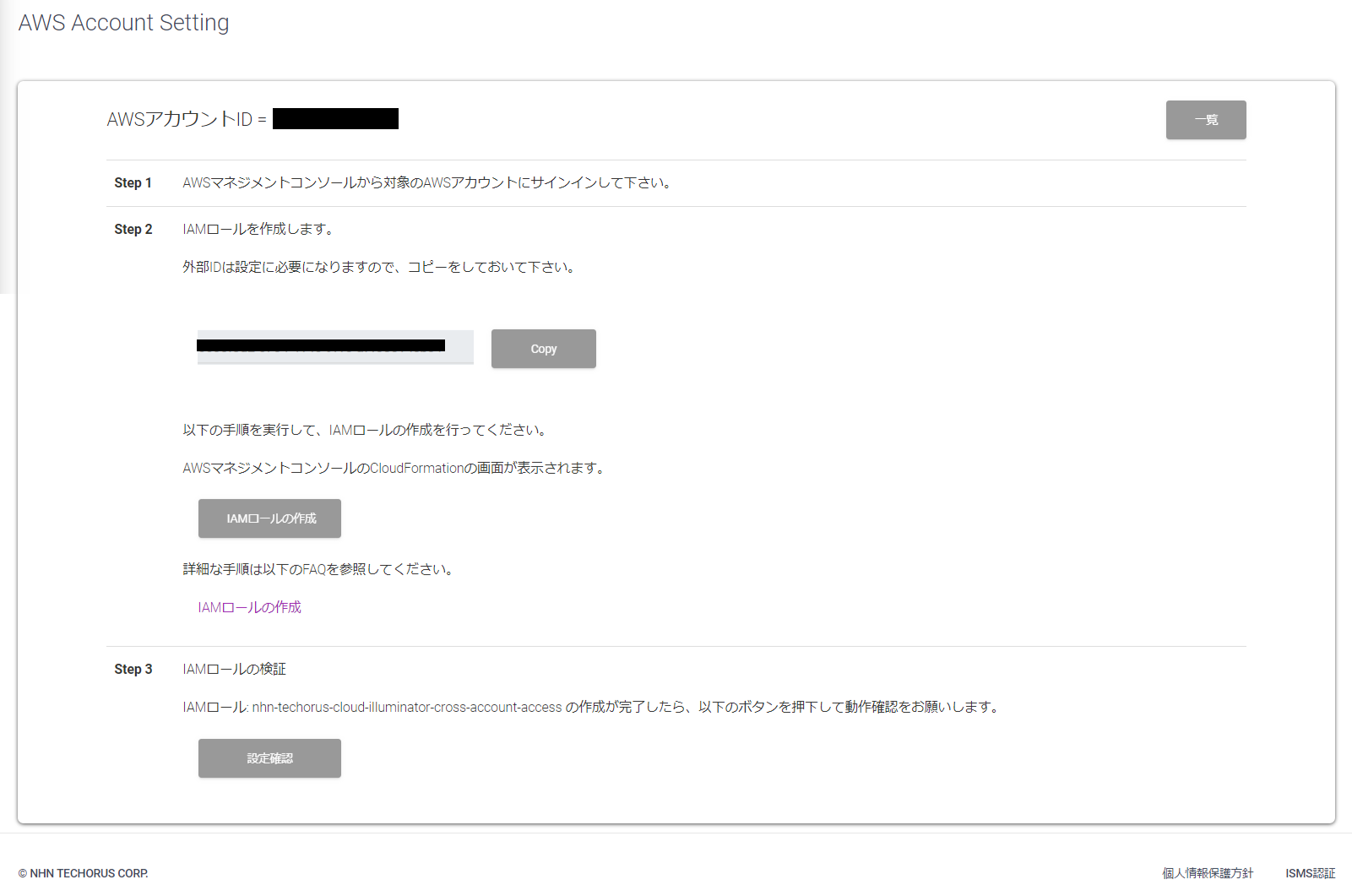Open the 個人情報保護方針 footer link
This screenshot has height=896, width=1352.
pyautogui.click(x=1207, y=873)
